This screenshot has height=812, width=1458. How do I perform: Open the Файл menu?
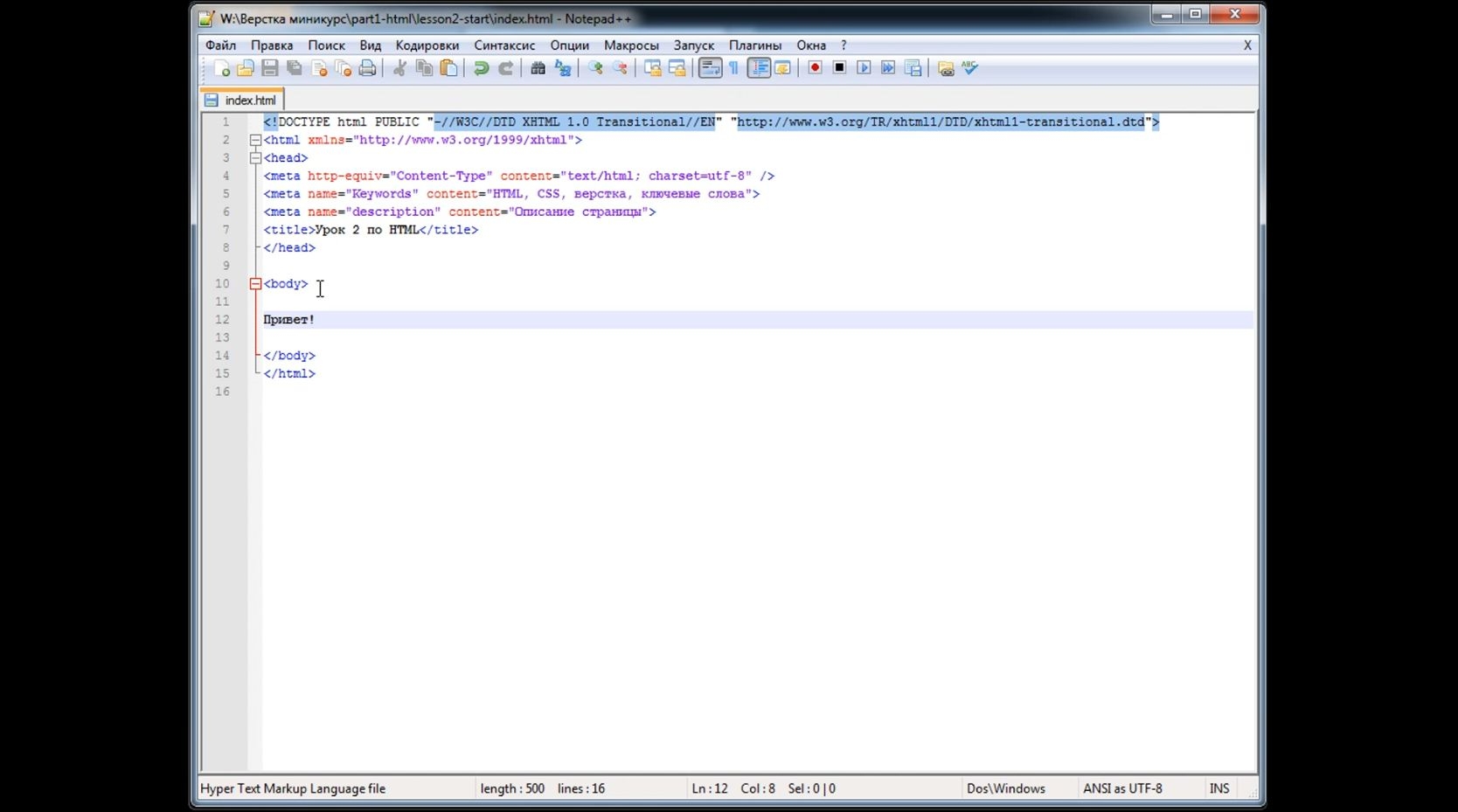click(221, 45)
